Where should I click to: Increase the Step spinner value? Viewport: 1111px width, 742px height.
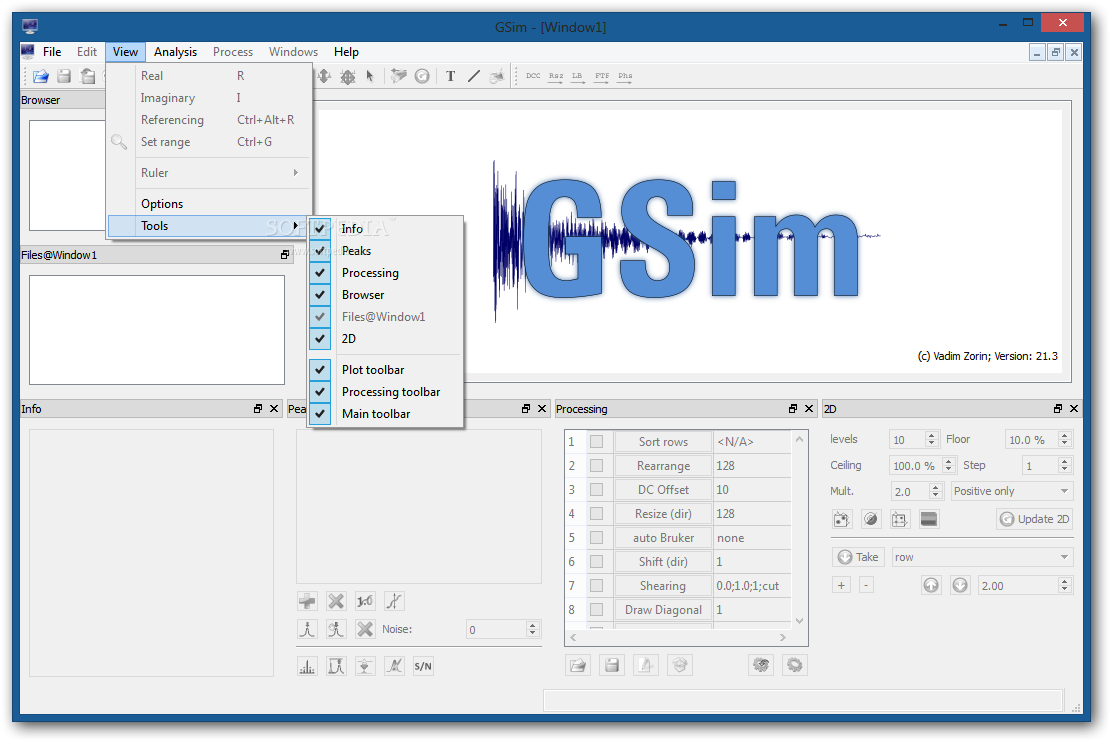click(1064, 461)
